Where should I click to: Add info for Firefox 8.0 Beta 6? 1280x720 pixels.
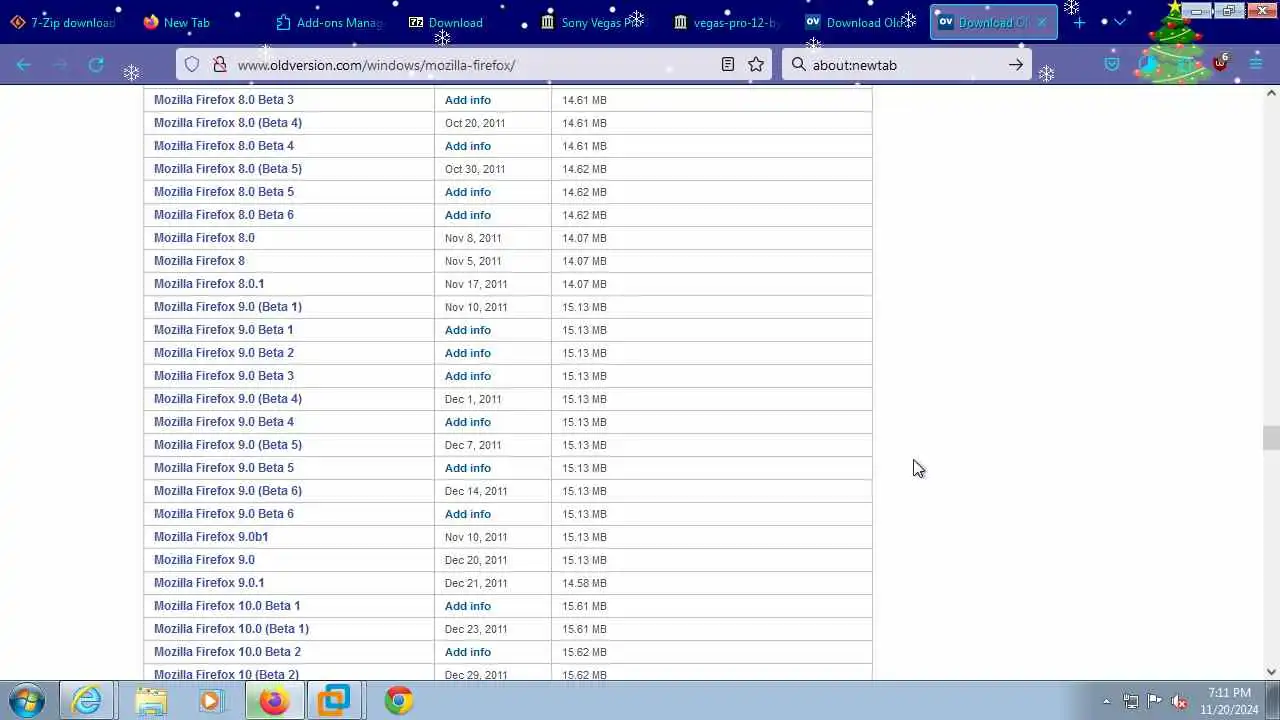tap(468, 215)
